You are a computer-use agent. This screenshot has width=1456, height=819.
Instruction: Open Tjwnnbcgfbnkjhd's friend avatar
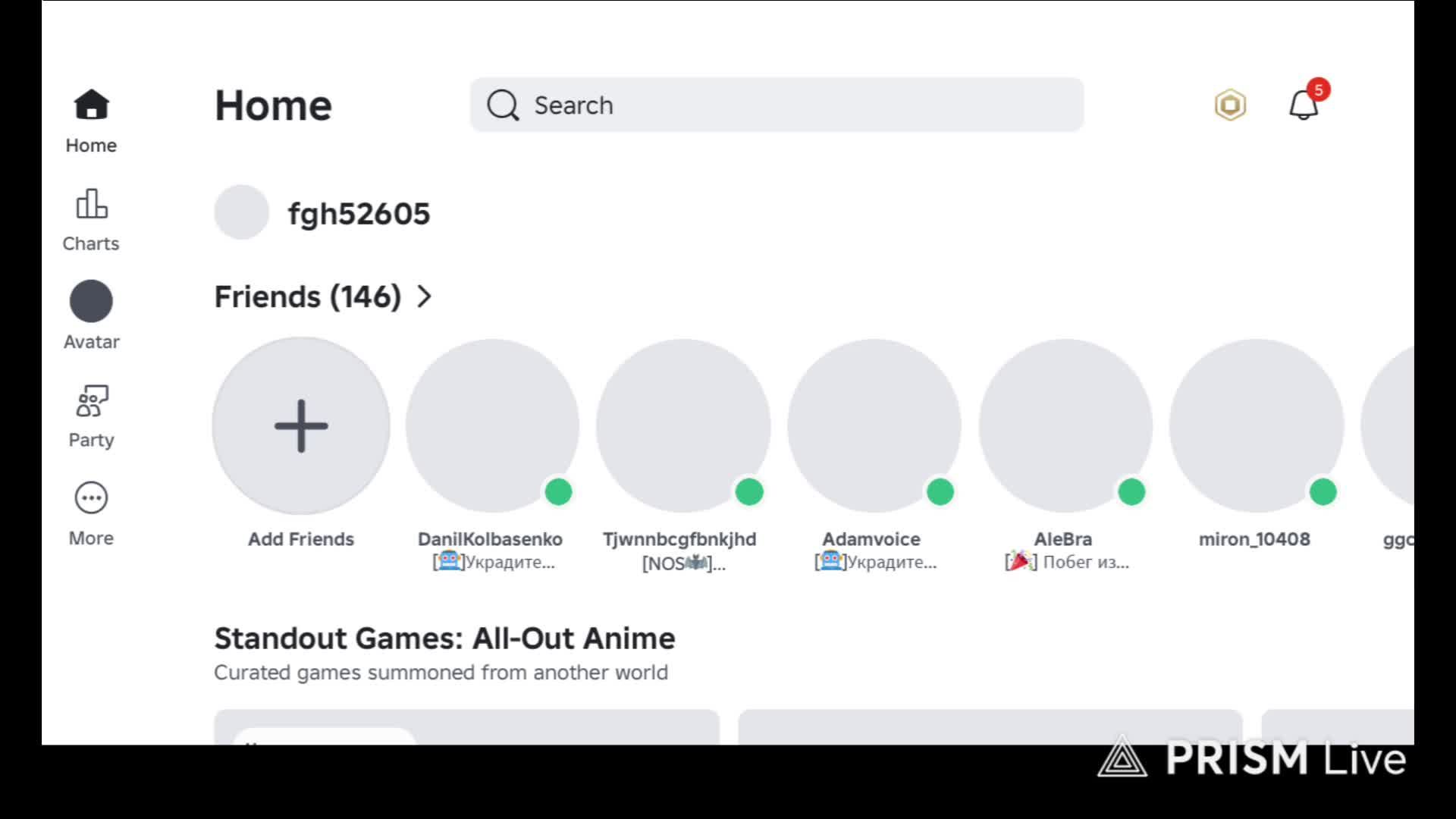683,425
